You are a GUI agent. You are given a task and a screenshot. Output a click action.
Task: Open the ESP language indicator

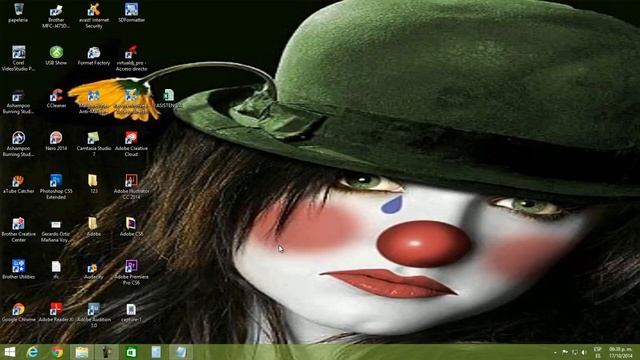coord(598,353)
